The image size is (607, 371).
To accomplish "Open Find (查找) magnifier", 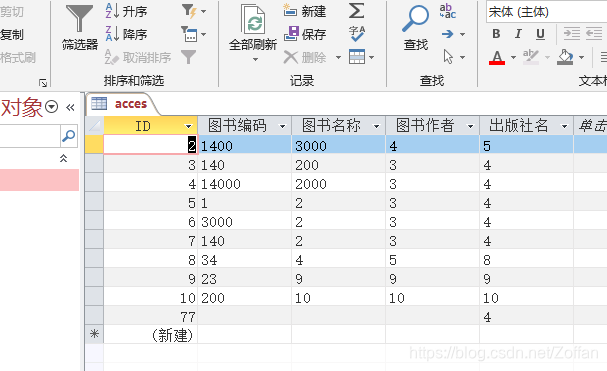I will (x=416, y=28).
